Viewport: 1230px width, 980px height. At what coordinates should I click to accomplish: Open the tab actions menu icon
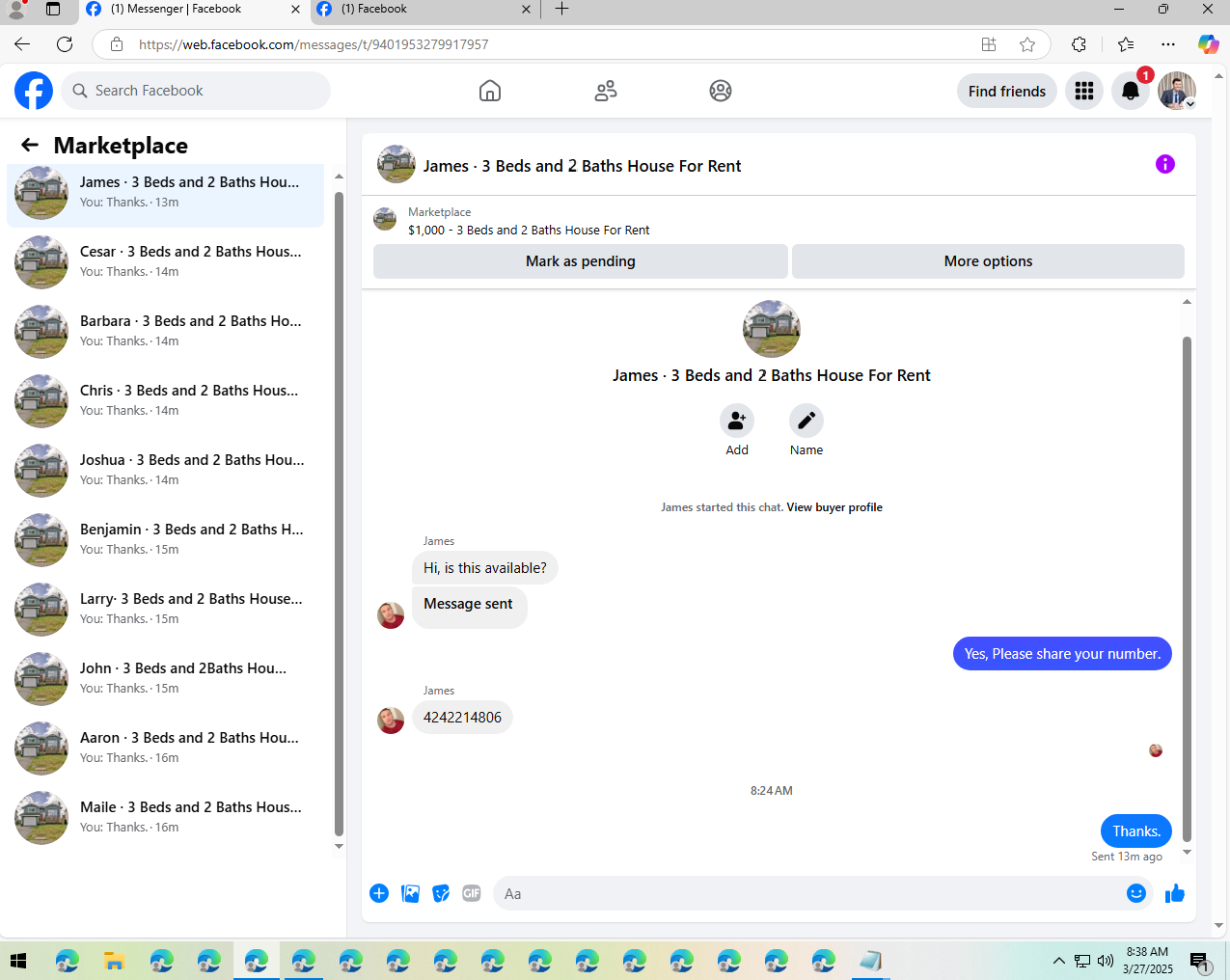click(53, 9)
